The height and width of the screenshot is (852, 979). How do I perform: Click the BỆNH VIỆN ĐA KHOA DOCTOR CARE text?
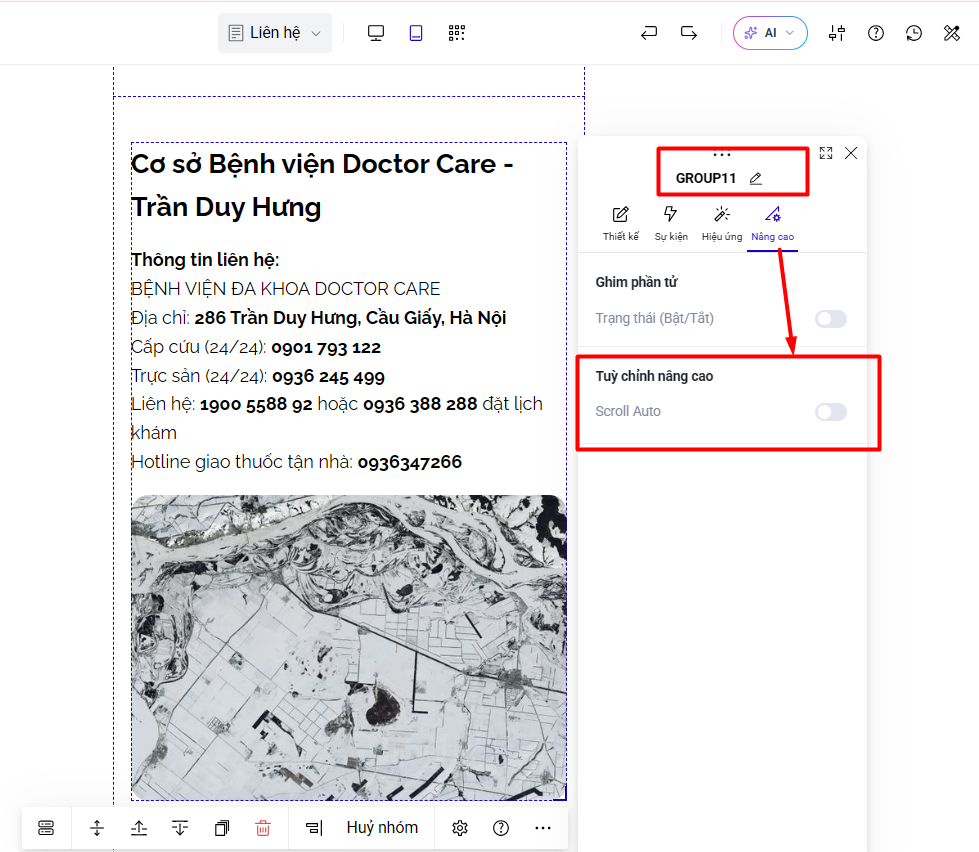coord(285,289)
